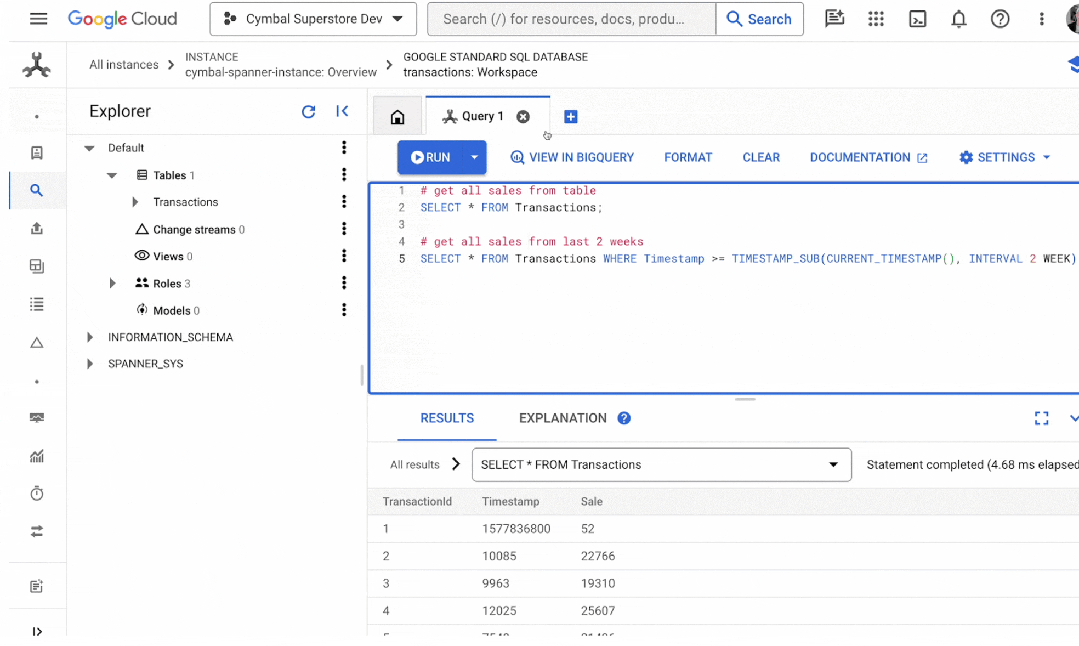Screen dimensions: 1079x646
Task: Add a new query tab
Action: coord(570,117)
